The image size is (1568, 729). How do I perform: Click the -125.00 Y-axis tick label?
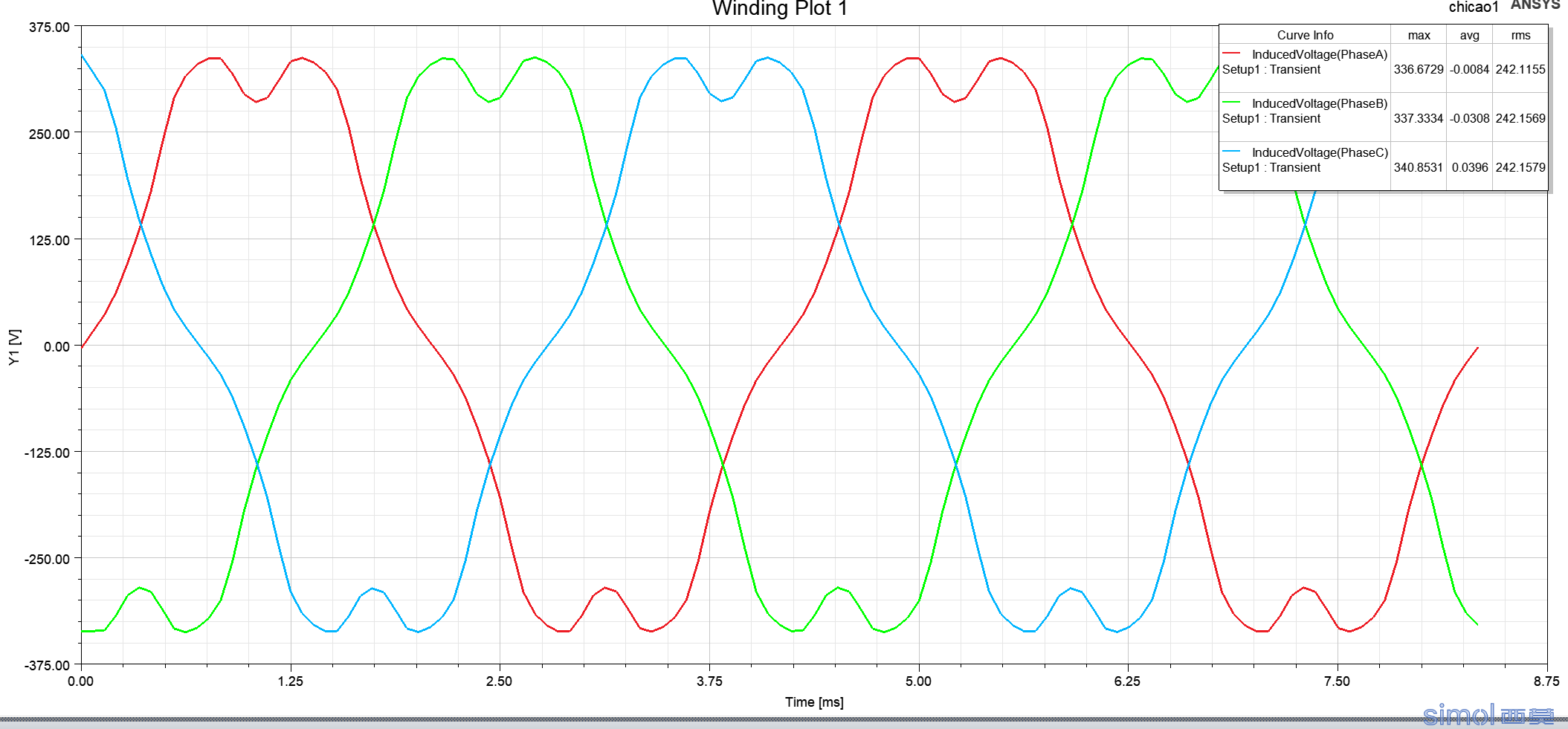[x=47, y=453]
